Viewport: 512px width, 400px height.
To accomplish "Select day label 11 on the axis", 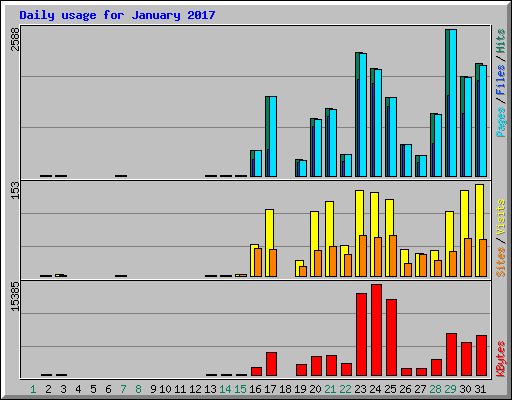I will [180, 389].
